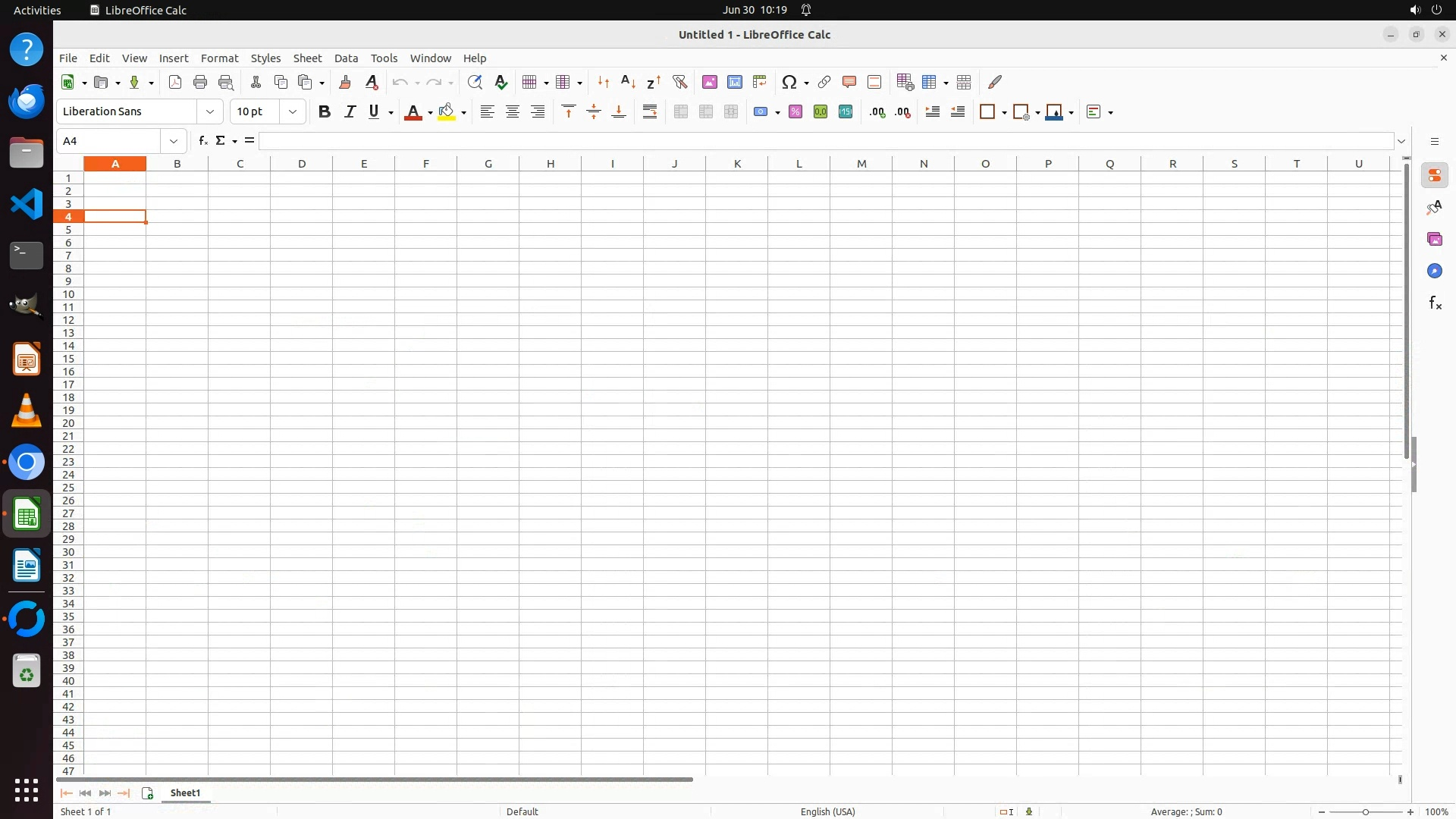This screenshot has height=819, width=1456.
Task: Click Clone Formatting paintbrush icon
Action: 345,82
